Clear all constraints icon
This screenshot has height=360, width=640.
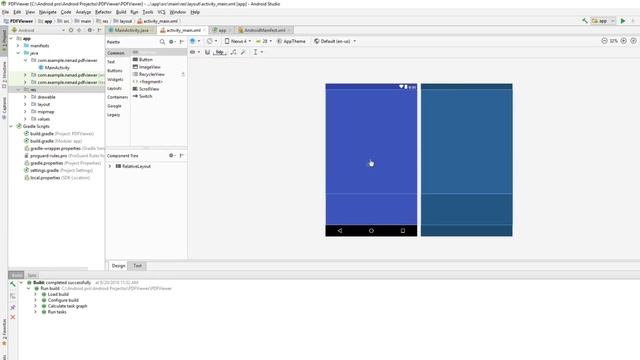[233, 52]
